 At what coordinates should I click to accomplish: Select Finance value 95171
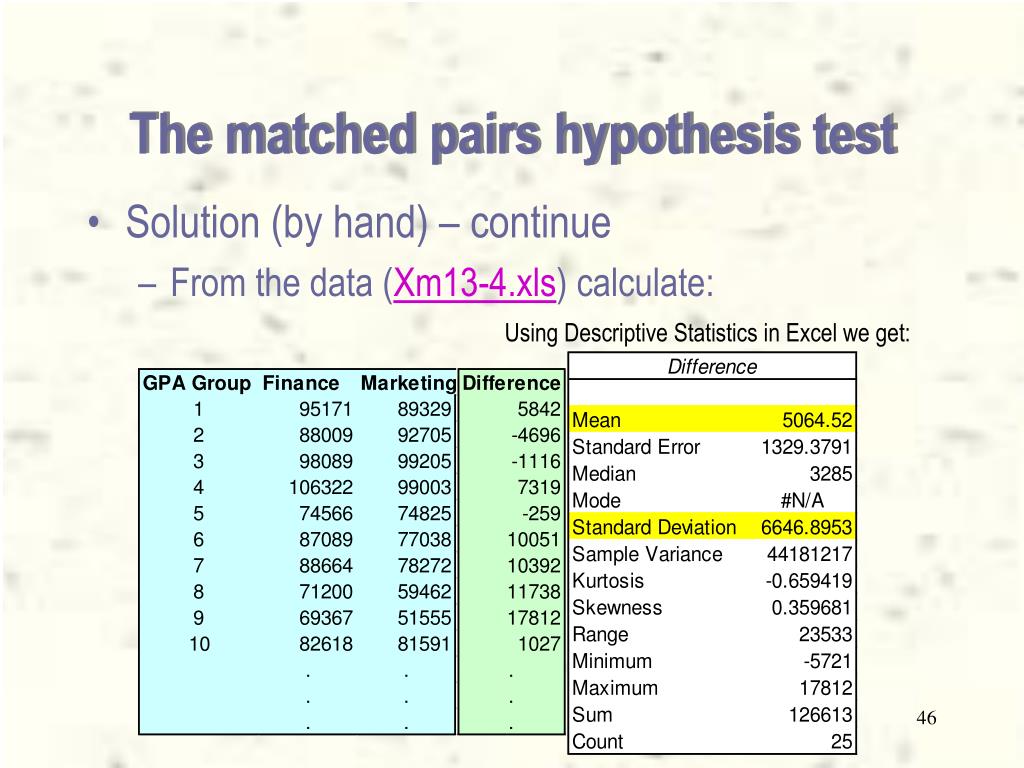coord(326,409)
